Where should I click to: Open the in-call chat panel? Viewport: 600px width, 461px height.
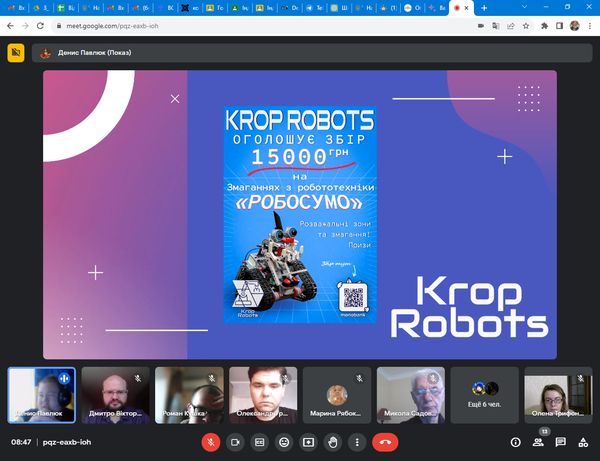tap(561, 441)
